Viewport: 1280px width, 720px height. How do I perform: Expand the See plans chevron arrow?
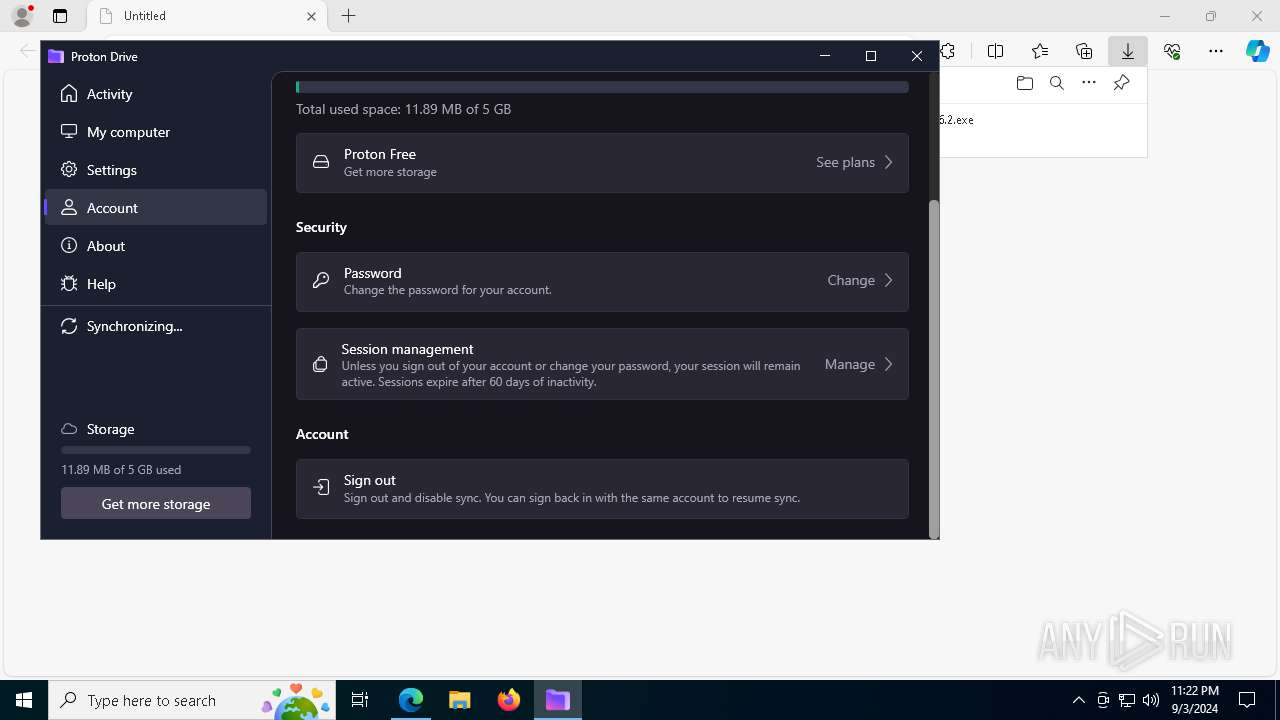click(888, 162)
